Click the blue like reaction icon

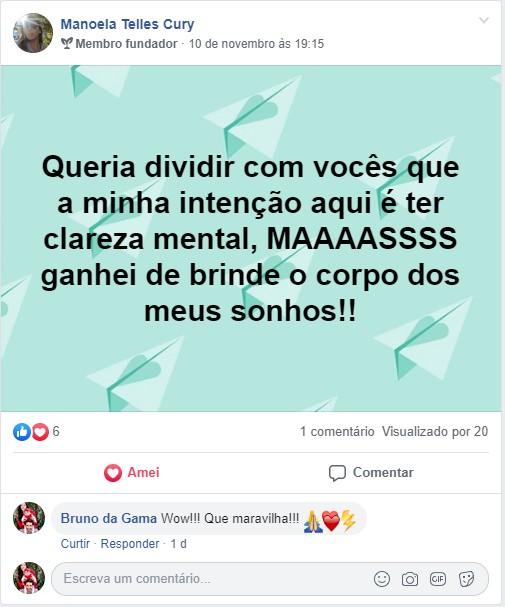tap(22, 432)
